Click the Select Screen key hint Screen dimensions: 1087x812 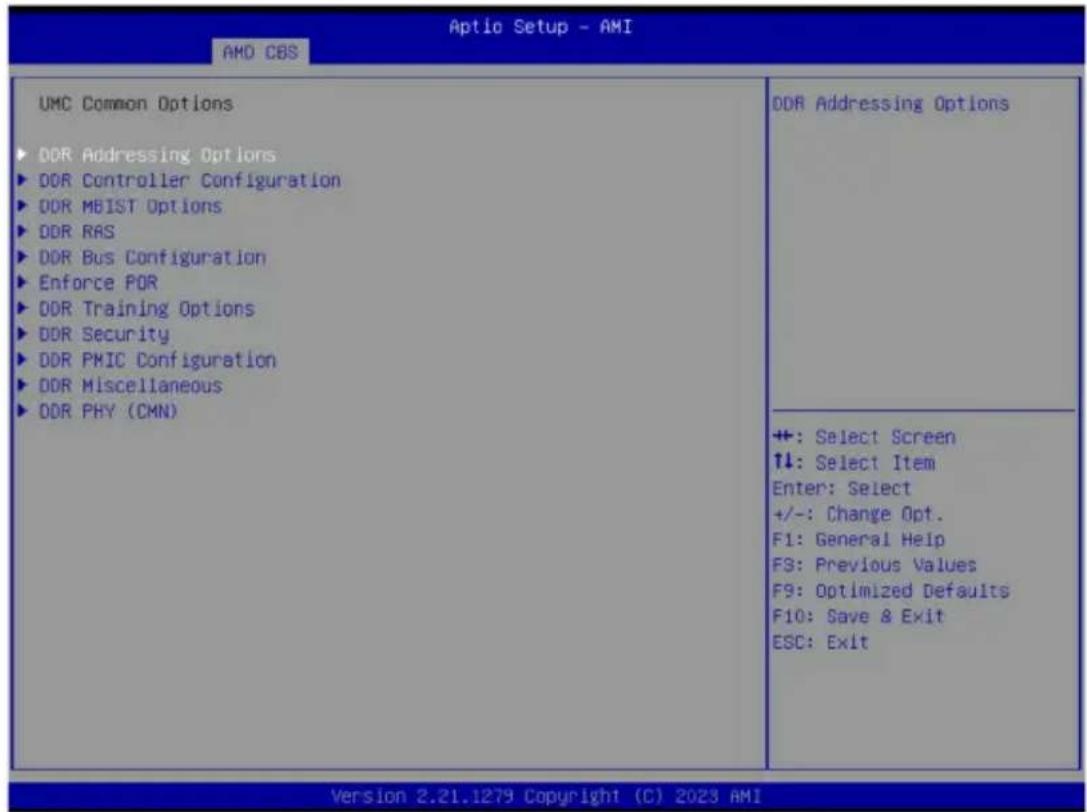[x=864, y=437]
